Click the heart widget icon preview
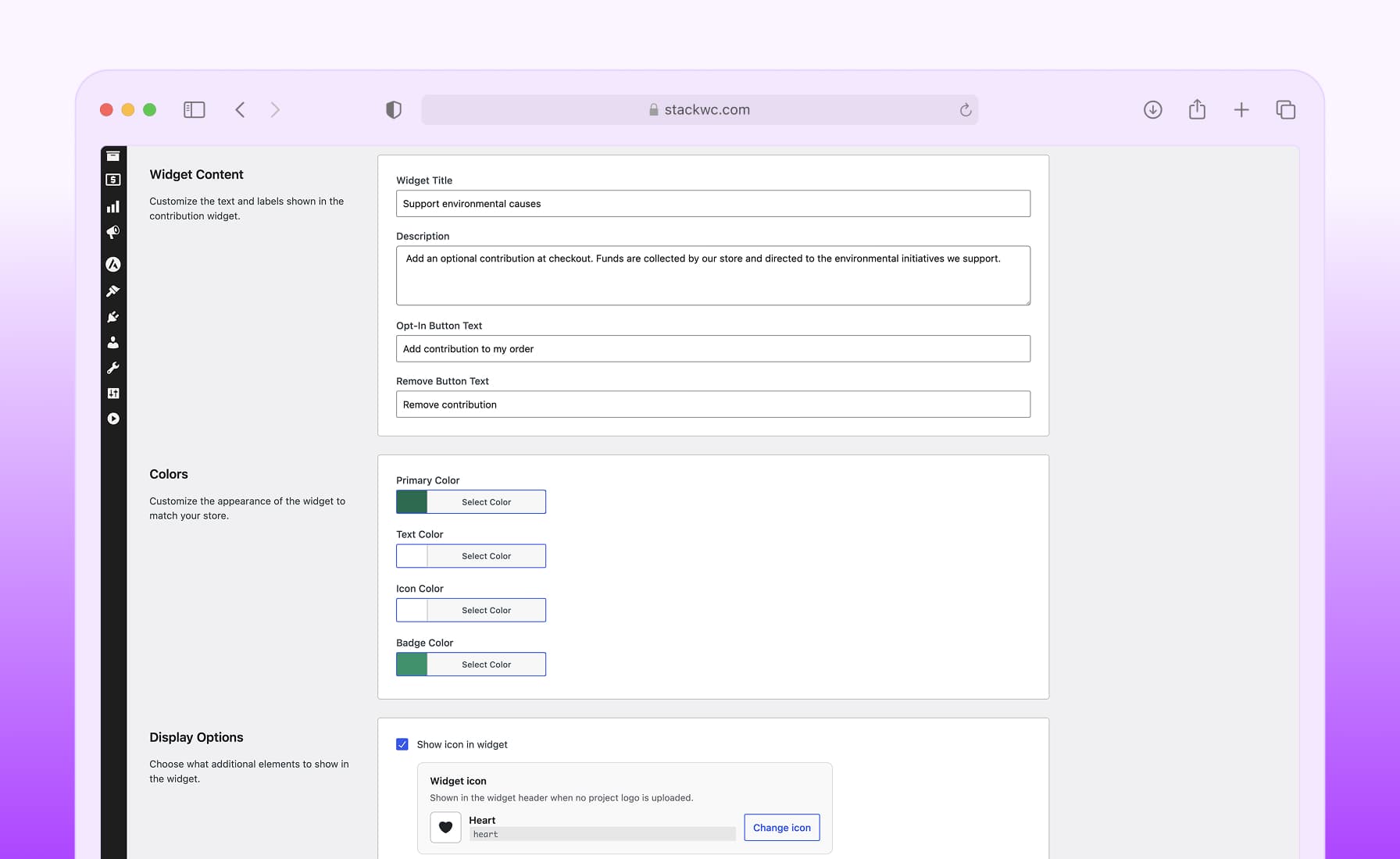Screen dimensions: 1400x859 pos(445,828)
